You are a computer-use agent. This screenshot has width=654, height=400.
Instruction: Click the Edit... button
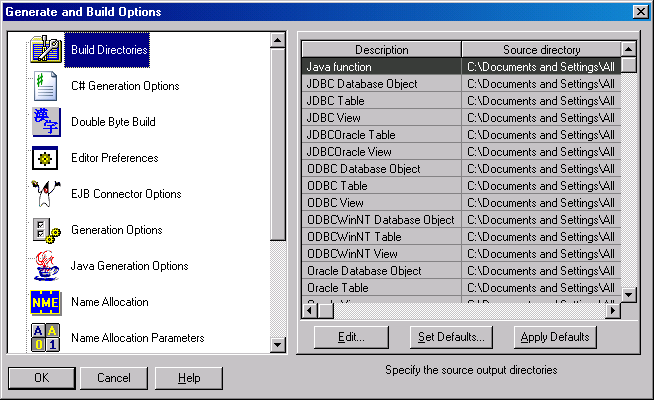[x=349, y=337]
